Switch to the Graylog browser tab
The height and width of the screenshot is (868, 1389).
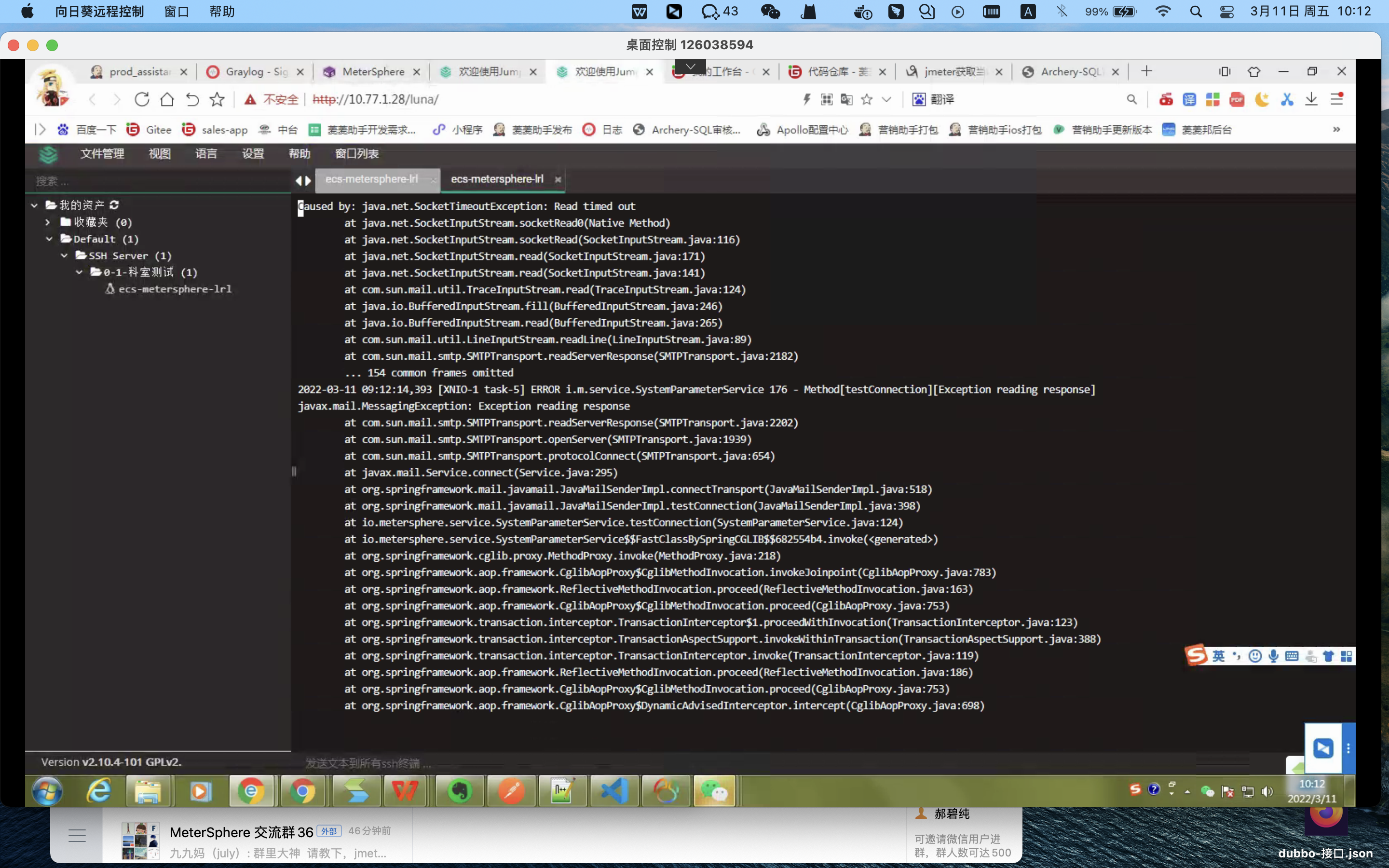click(x=257, y=72)
